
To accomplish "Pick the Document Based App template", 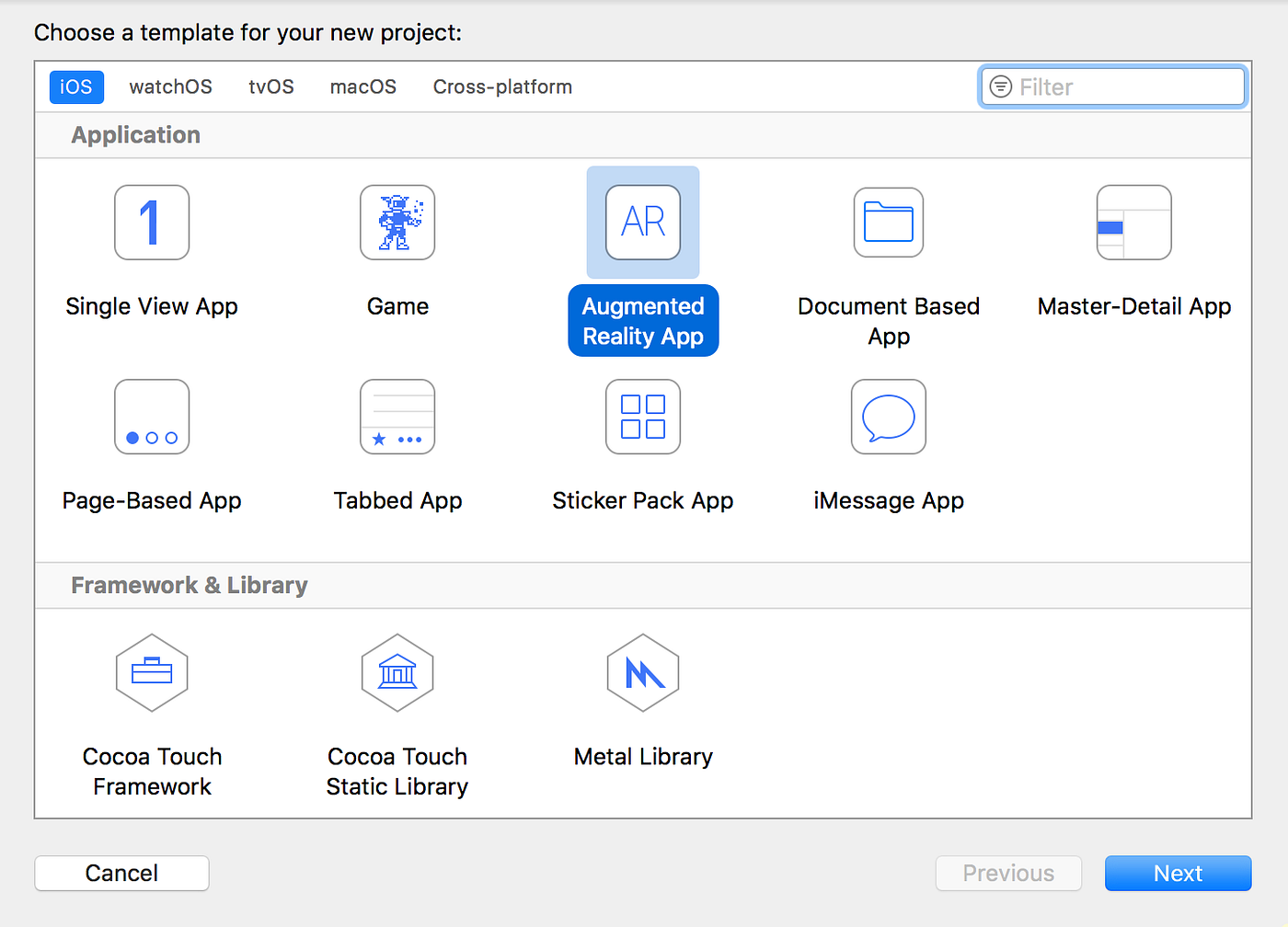I will point(889,223).
